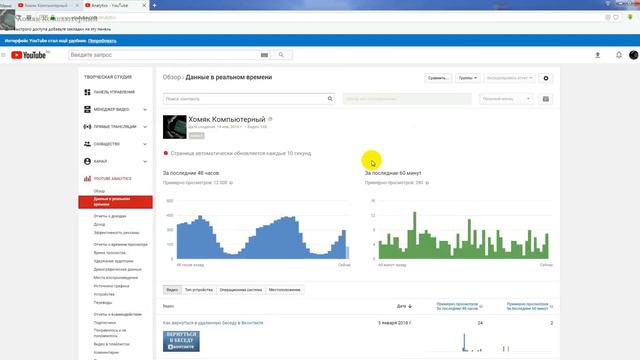Click the Панель управления sidebar label

[x=114, y=92]
